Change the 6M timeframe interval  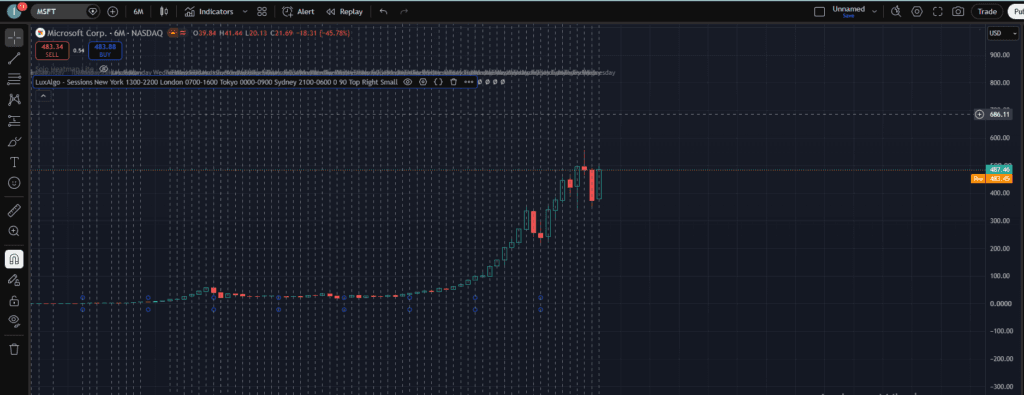coord(138,11)
